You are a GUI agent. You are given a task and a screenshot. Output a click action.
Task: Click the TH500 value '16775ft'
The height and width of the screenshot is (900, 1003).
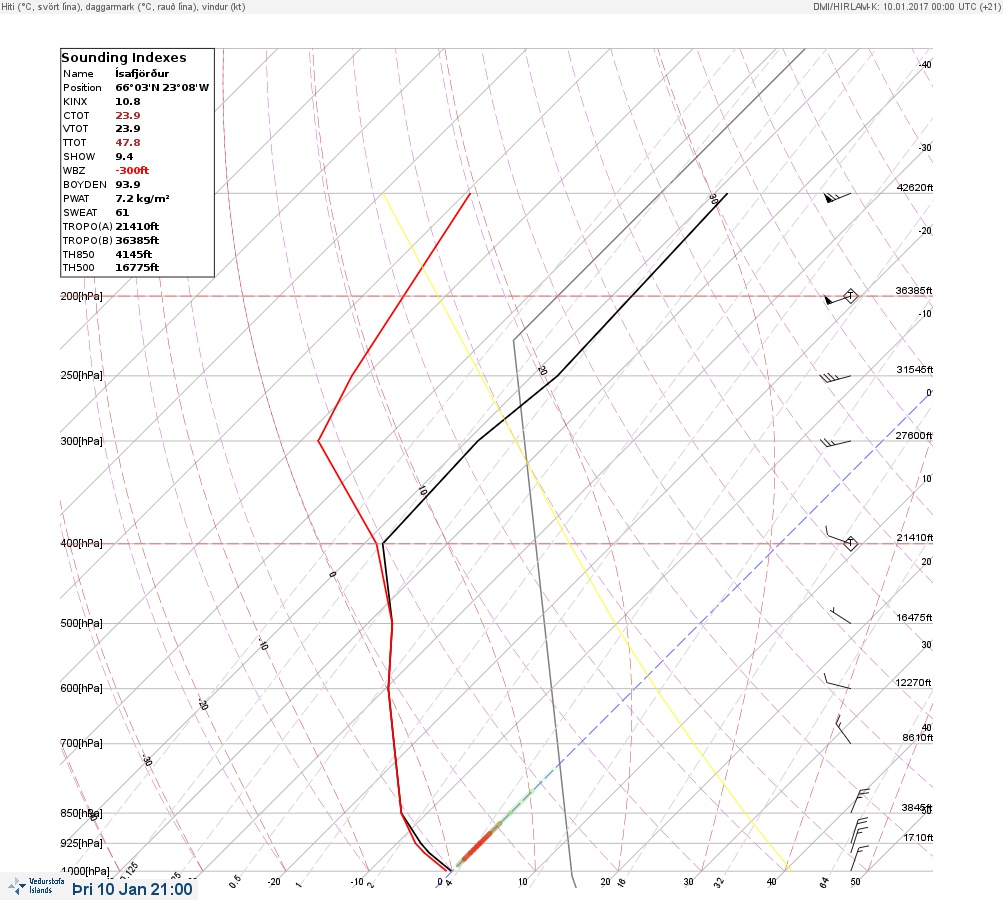click(x=137, y=268)
